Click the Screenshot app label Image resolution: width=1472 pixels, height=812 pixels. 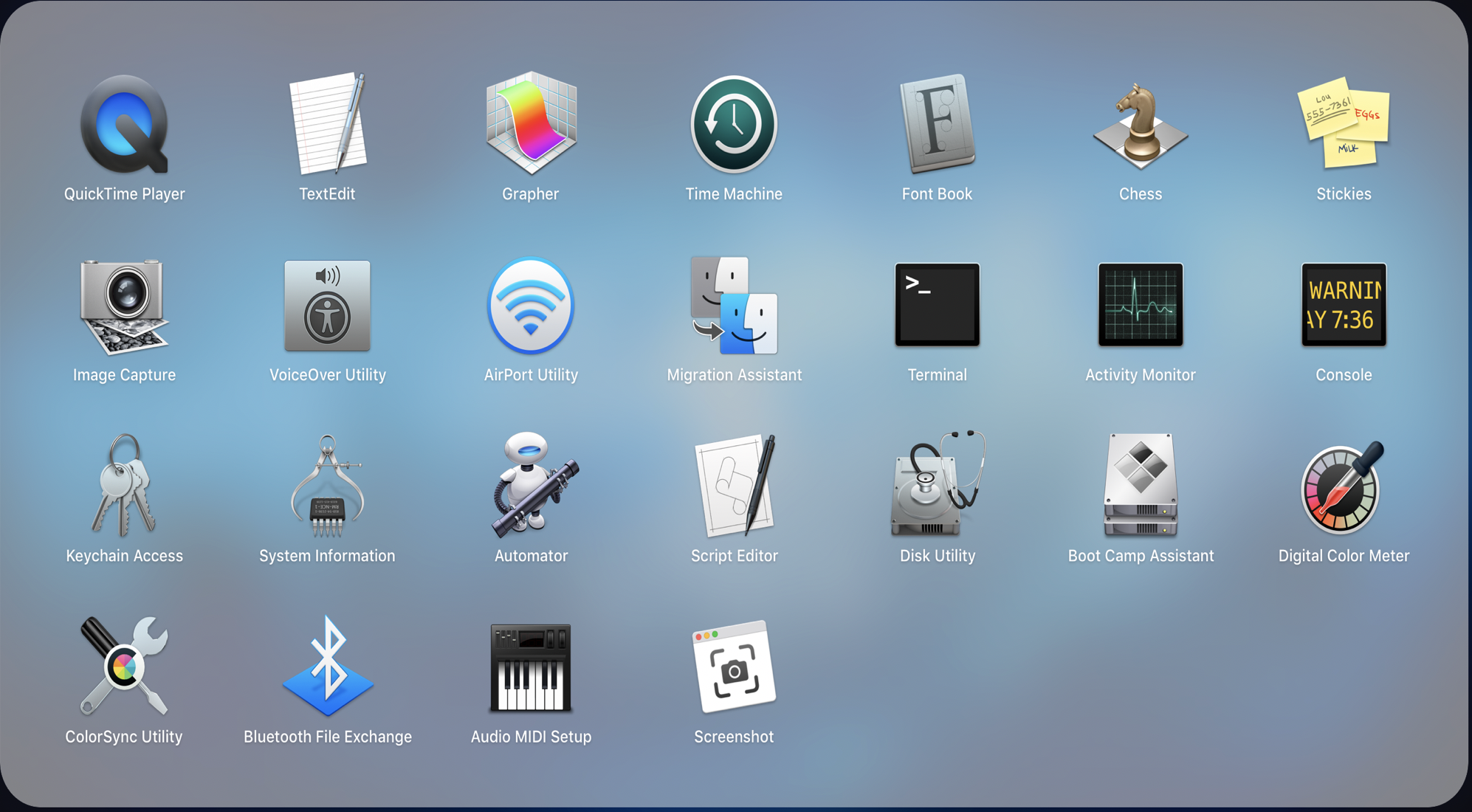pyautogui.click(x=734, y=737)
